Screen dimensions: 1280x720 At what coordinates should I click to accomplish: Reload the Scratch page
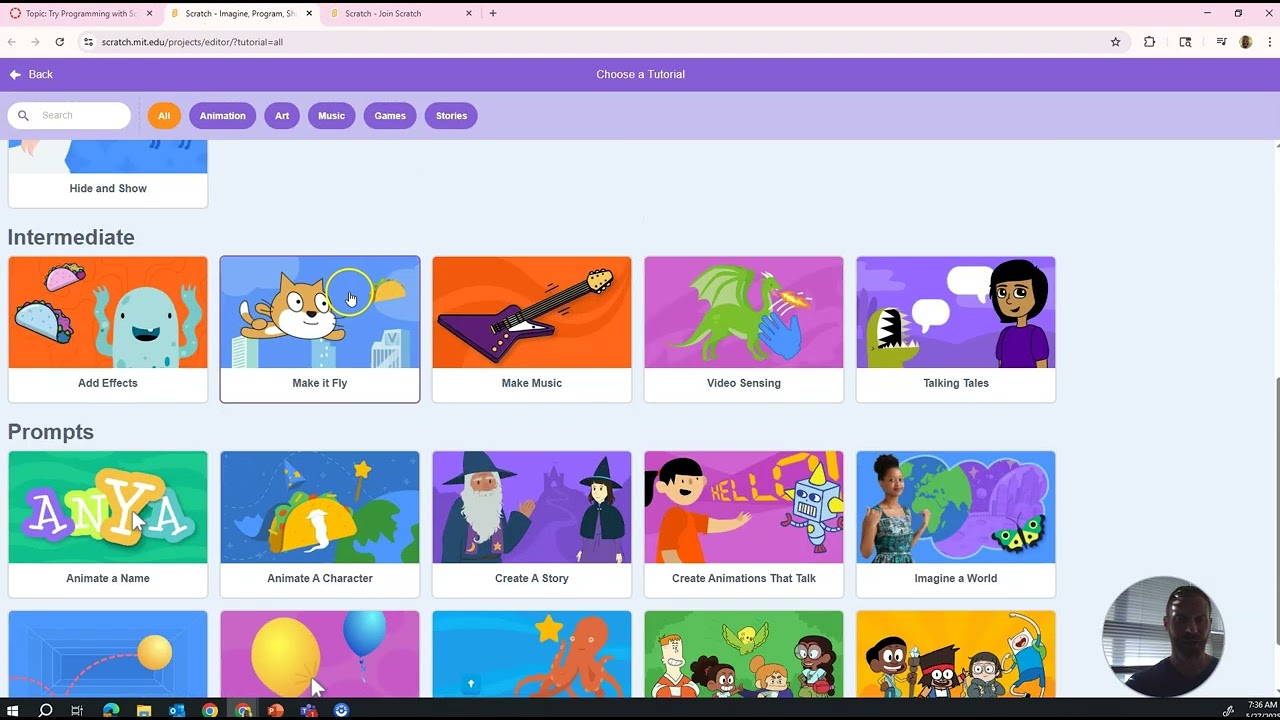coord(60,42)
